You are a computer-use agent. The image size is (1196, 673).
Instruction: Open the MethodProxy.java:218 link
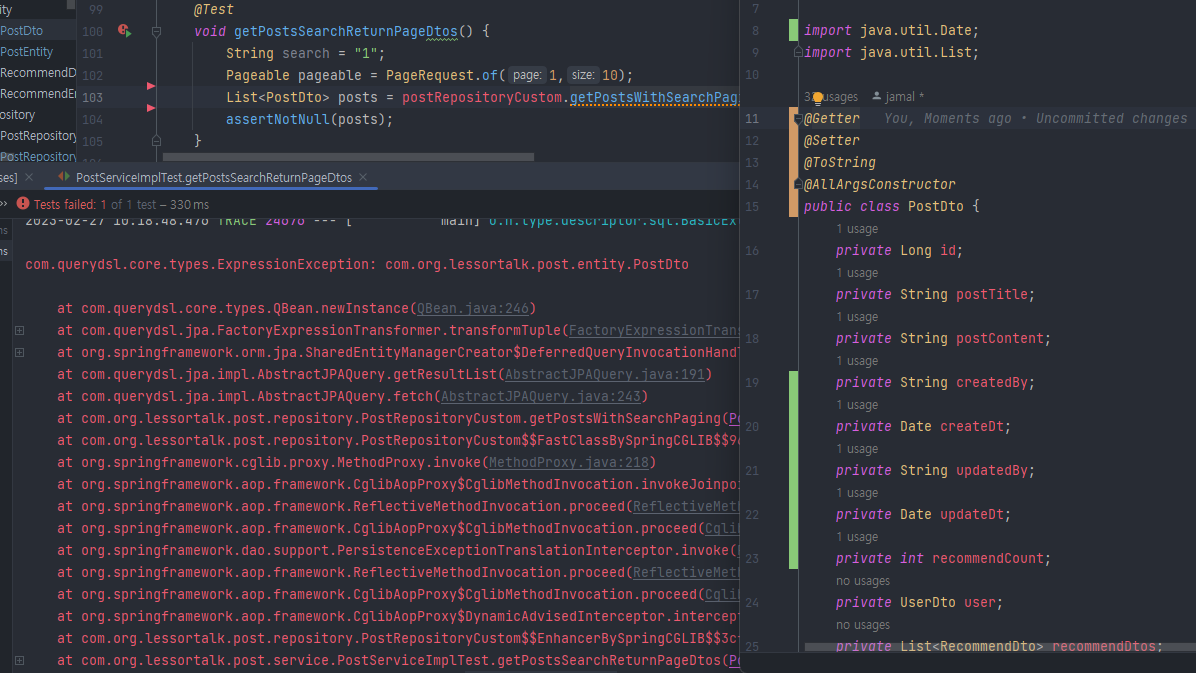tap(568, 462)
